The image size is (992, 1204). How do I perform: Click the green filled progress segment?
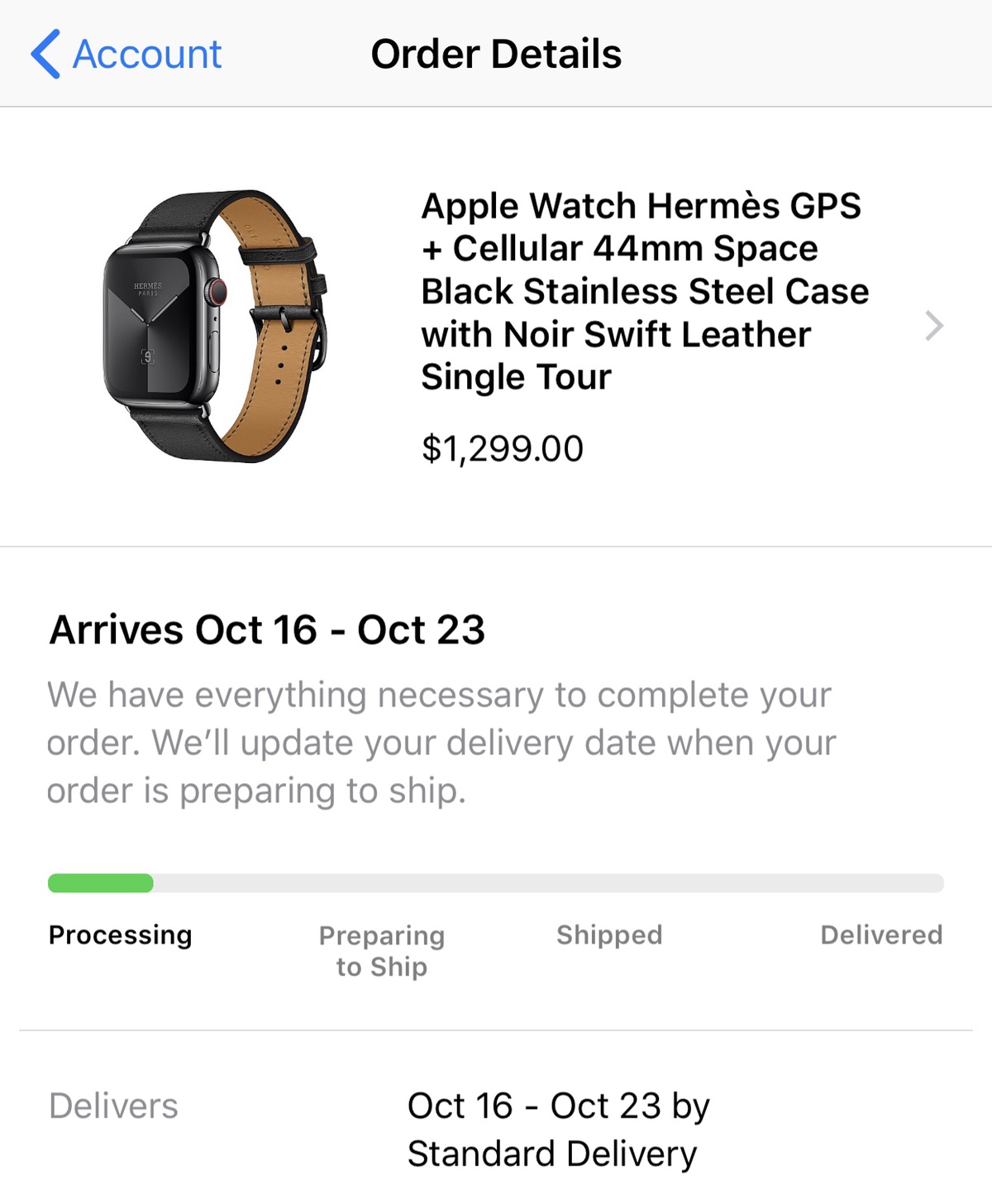coord(100,883)
